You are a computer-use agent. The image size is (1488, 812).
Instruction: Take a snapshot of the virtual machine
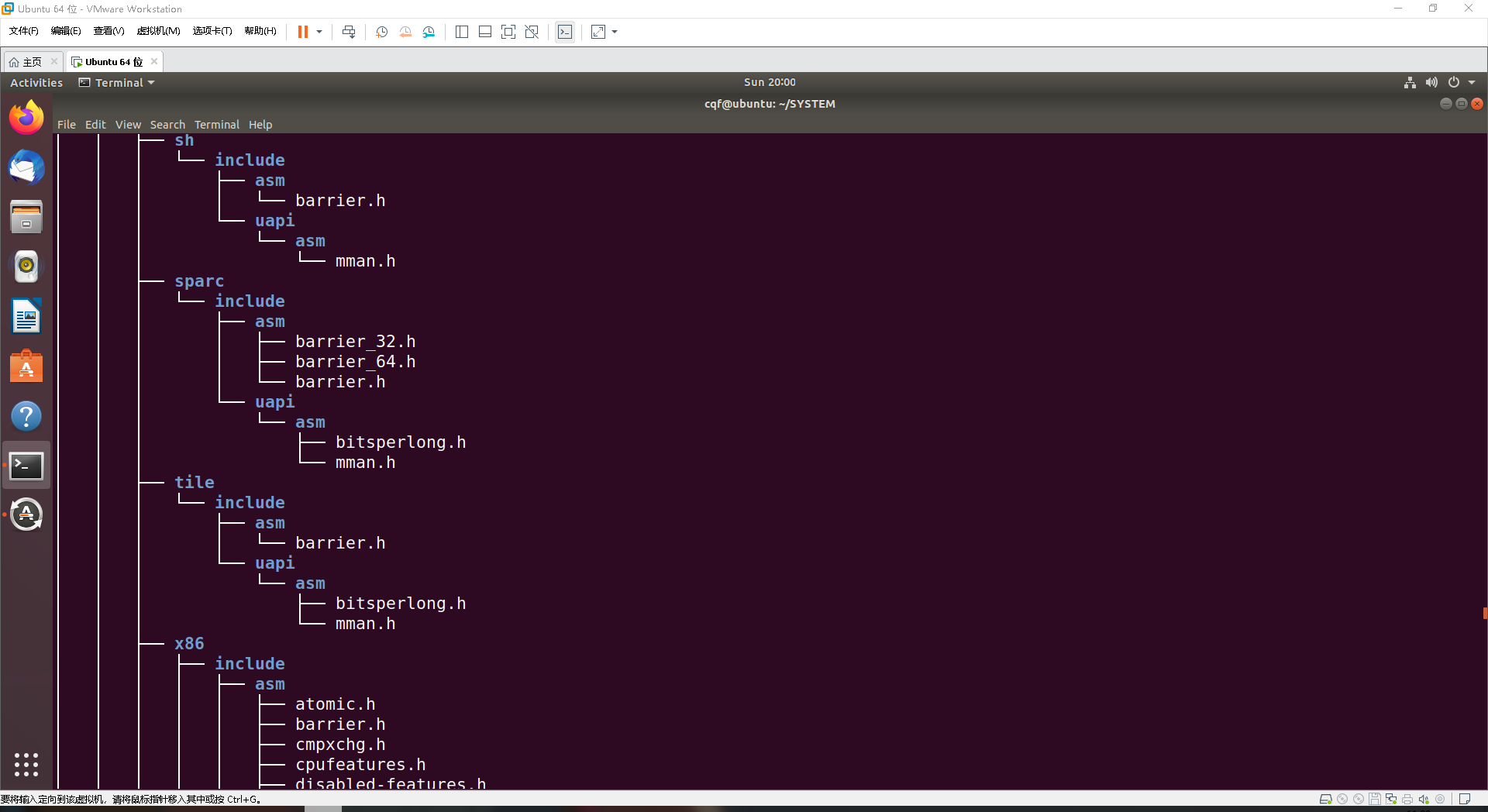(x=381, y=32)
